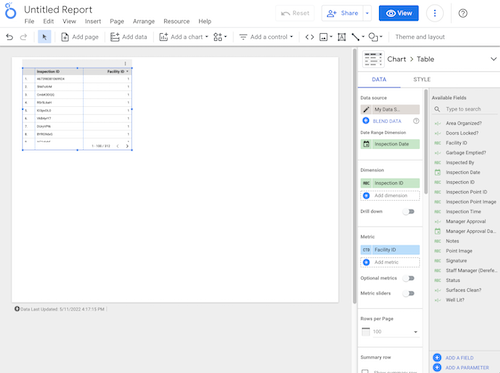This screenshot has height=373, width=500.
Task: Open the Page menu
Action: point(117,21)
